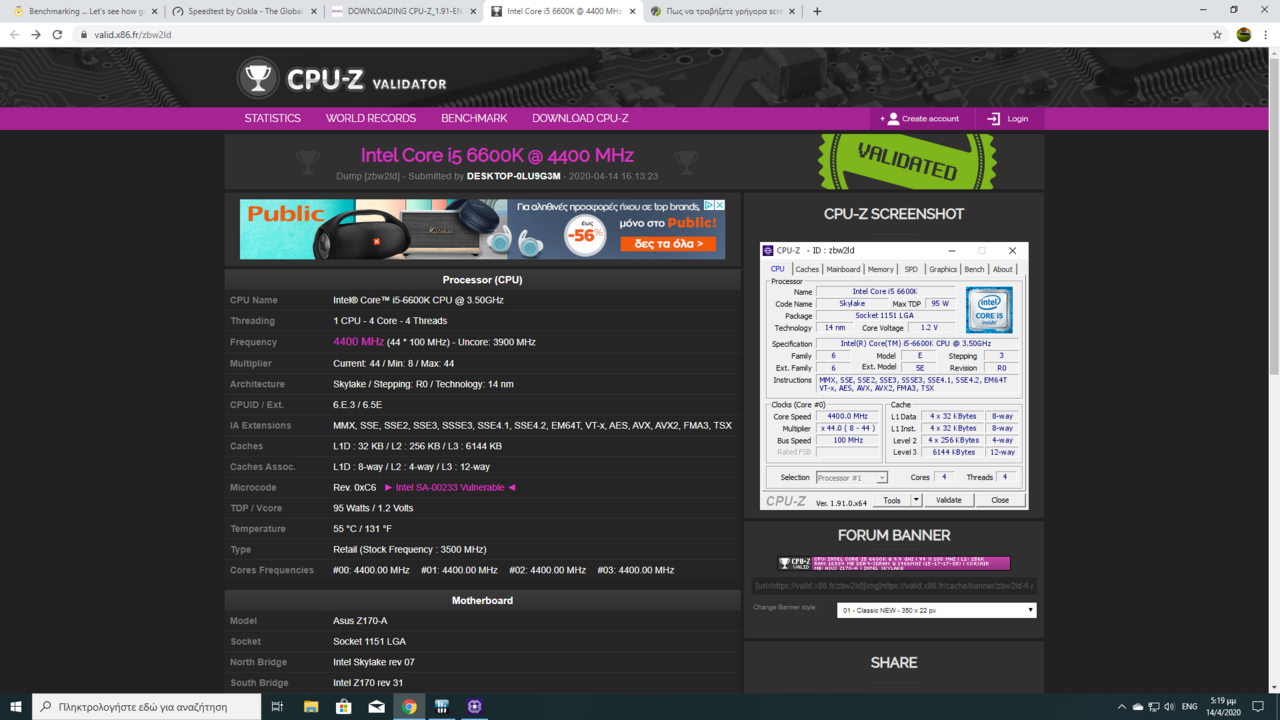The width and height of the screenshot is (1280, 720).
Task: Click the Windows taskbar search box
Action: (x=145, y=706)
